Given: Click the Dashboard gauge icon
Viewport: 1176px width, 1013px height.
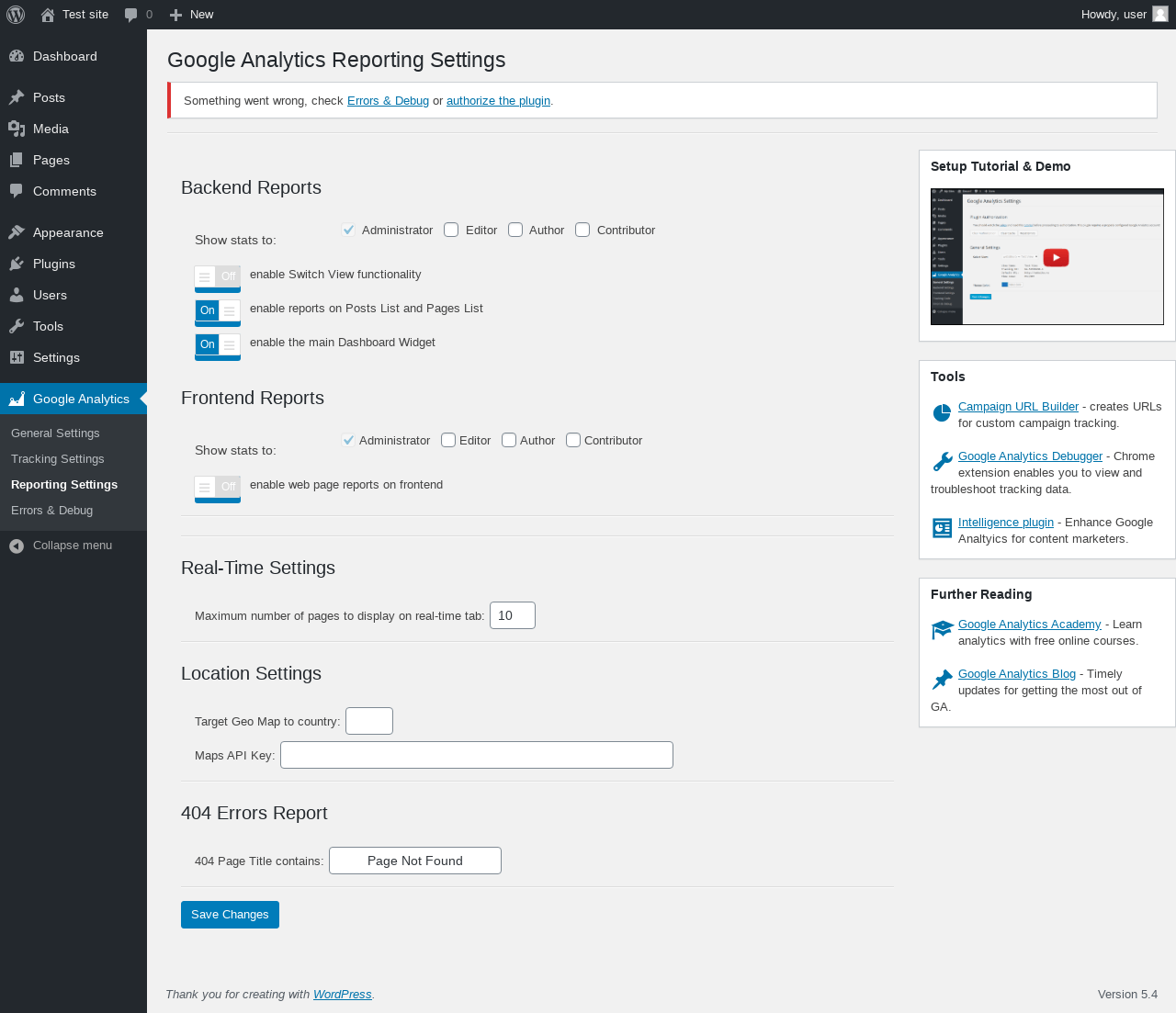Looking at the screenshot, I should pyautogui.click(x=17, y=56).
